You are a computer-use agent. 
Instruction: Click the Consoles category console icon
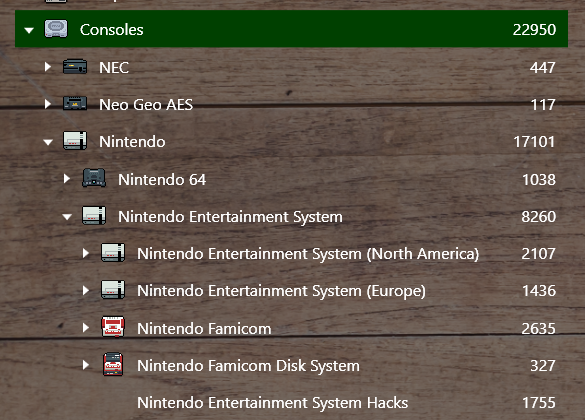pos(56,29)
